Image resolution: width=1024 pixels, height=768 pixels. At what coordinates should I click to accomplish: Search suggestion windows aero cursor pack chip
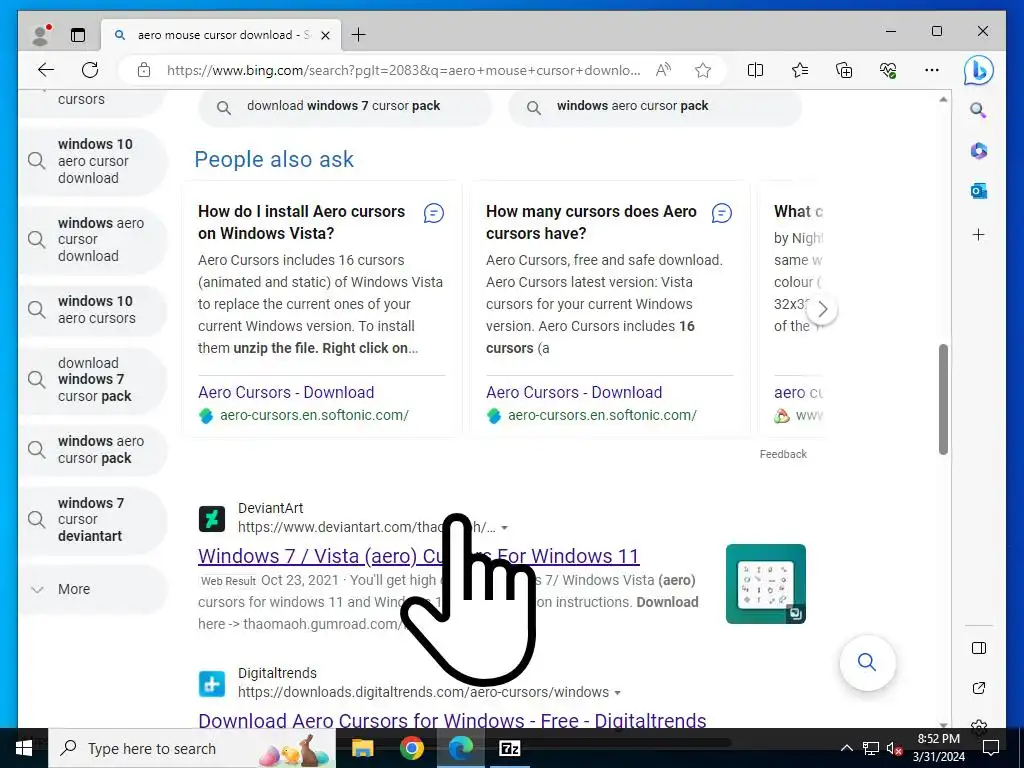coord(654,106)
